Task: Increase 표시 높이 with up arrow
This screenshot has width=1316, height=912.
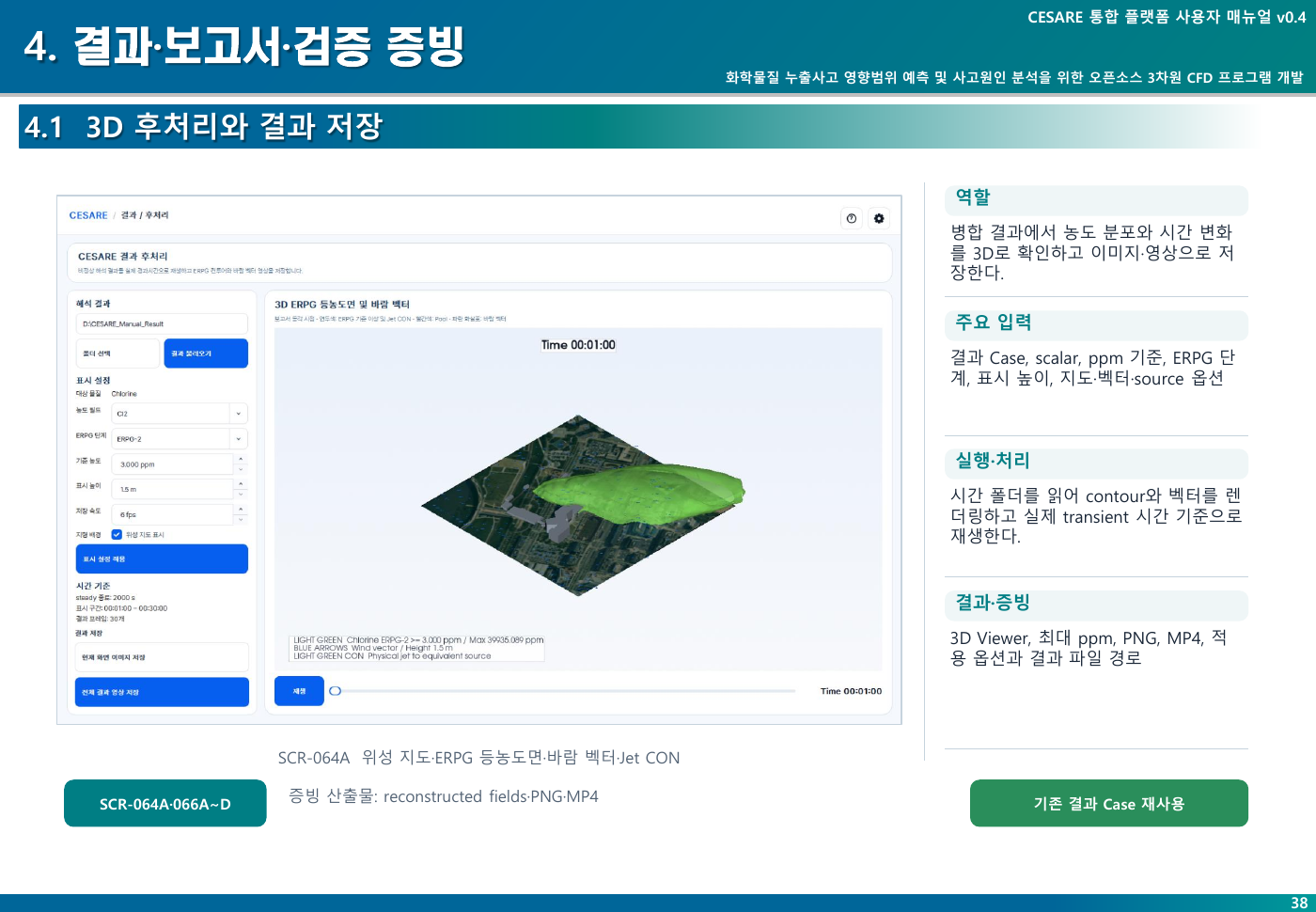Action: (x=241, y=484)
